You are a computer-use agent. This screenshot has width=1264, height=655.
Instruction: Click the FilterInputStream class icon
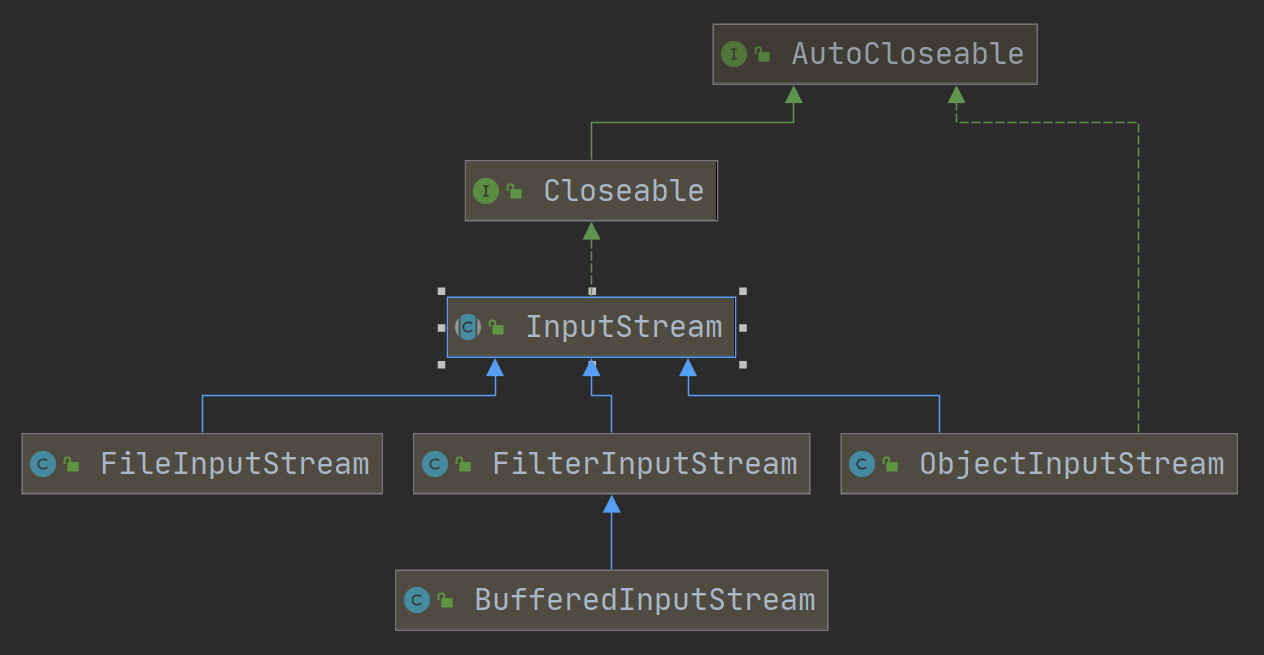click(434, 464)
